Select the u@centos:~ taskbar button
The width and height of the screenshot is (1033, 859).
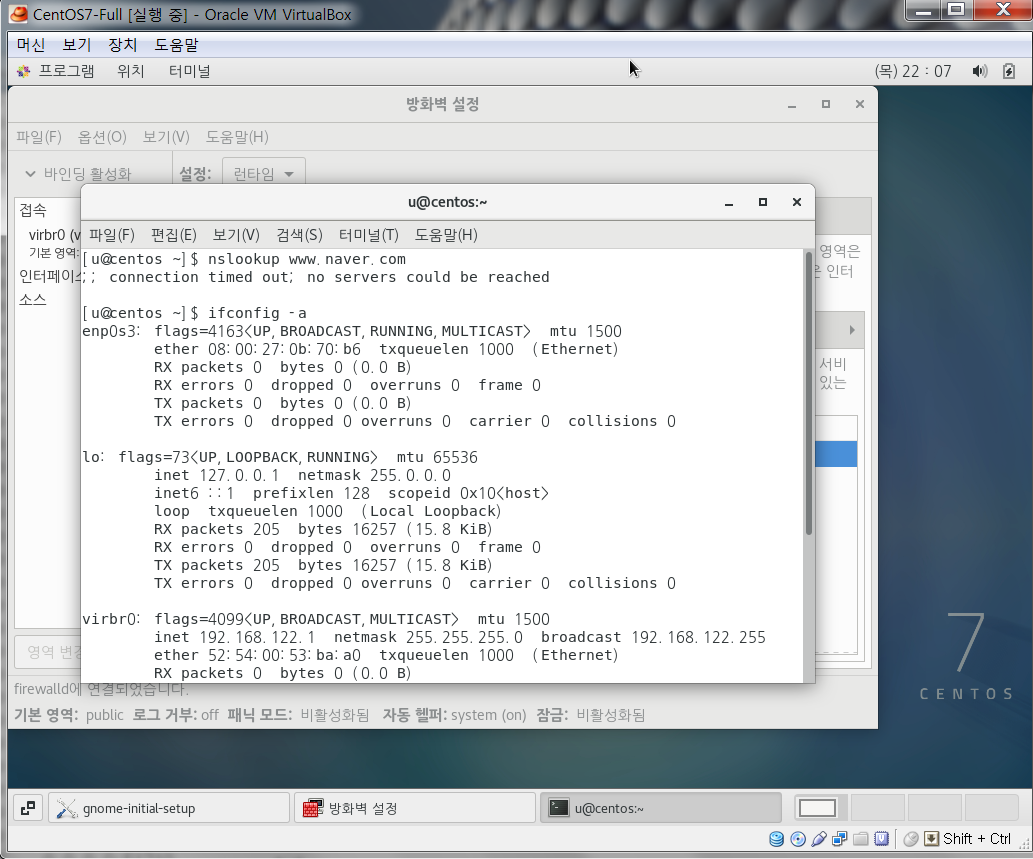pos(661,808)
